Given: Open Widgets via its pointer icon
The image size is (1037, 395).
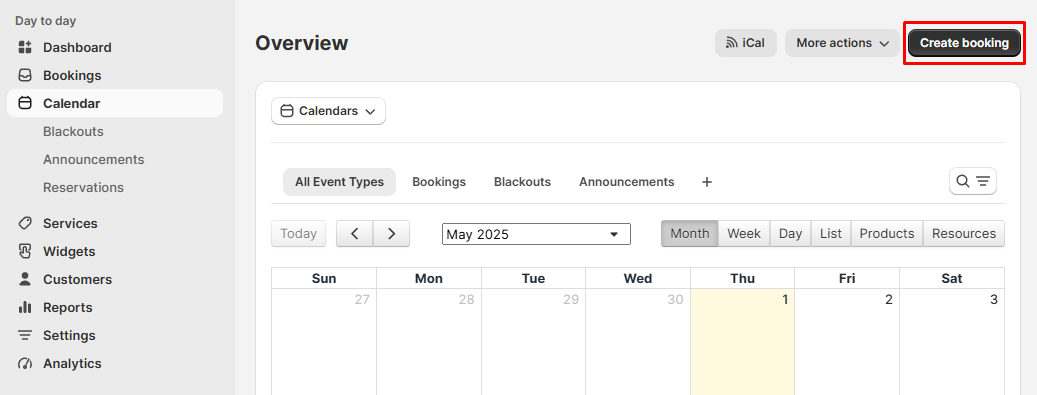Looking at the screenshot, I should pos(25,251).
